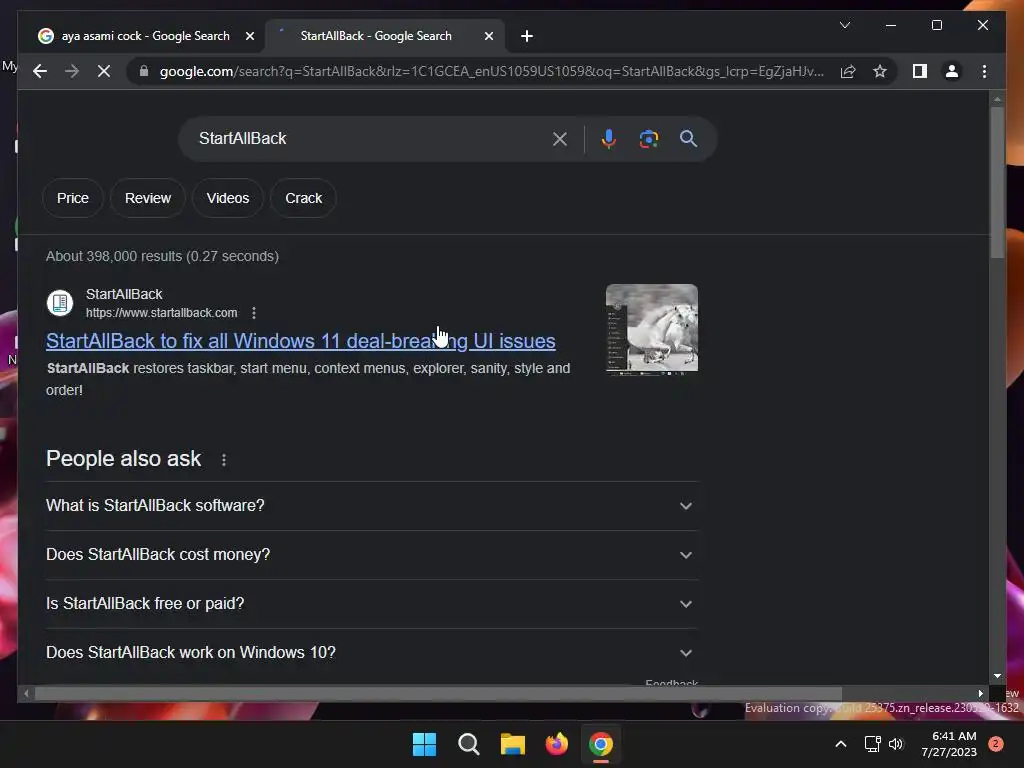Click 'About 398,000 results' stats text

click(162, 256)
